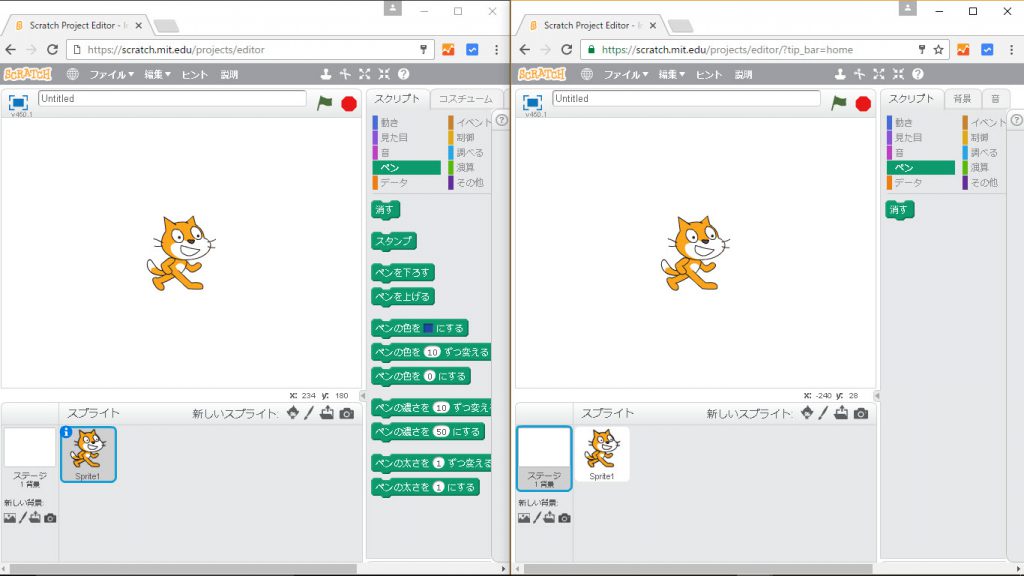Take new sprite from camera, left window
1024x576 pixels.
[347, 413]
